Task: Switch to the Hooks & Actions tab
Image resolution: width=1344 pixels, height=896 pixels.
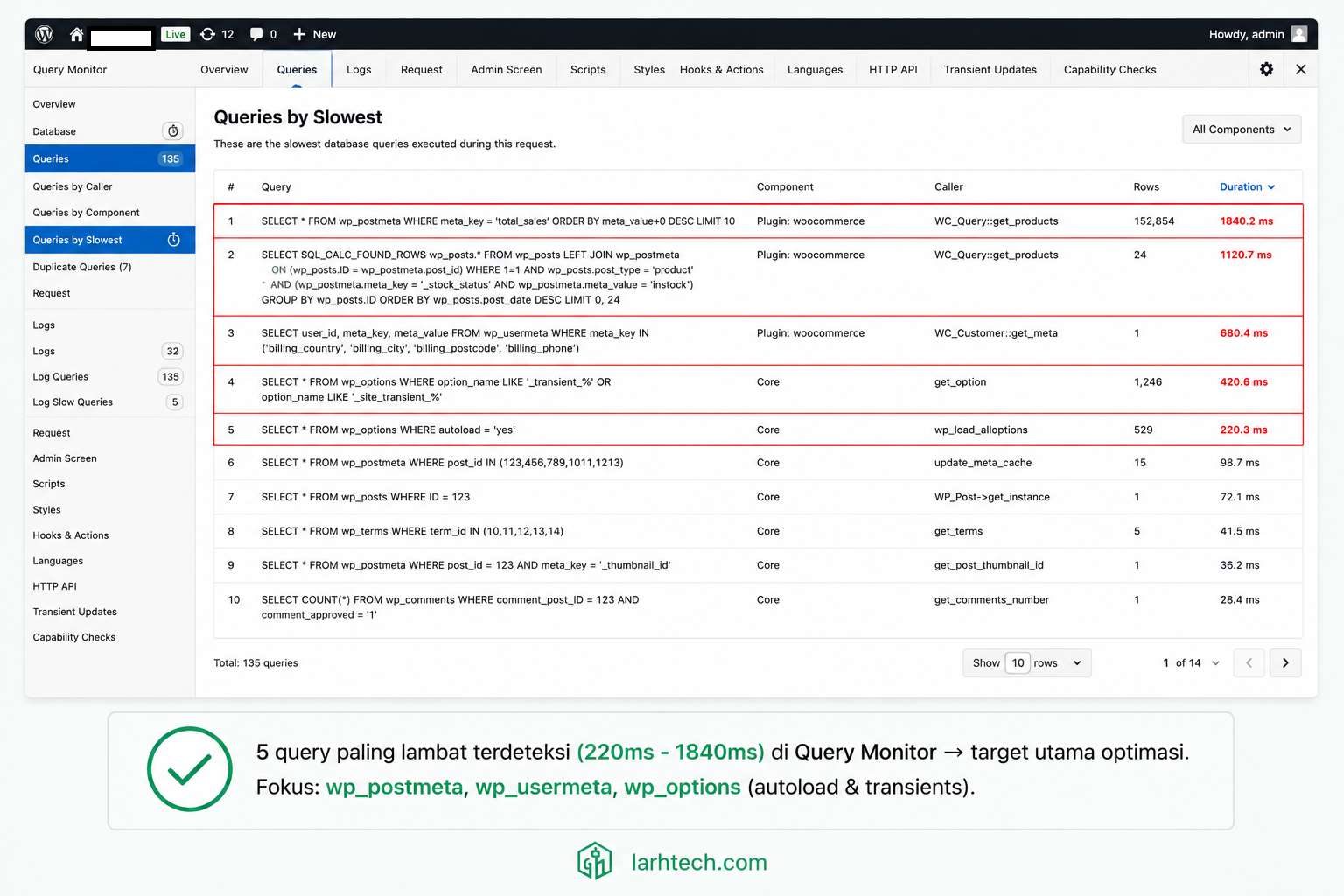Action: click(721, 69)
